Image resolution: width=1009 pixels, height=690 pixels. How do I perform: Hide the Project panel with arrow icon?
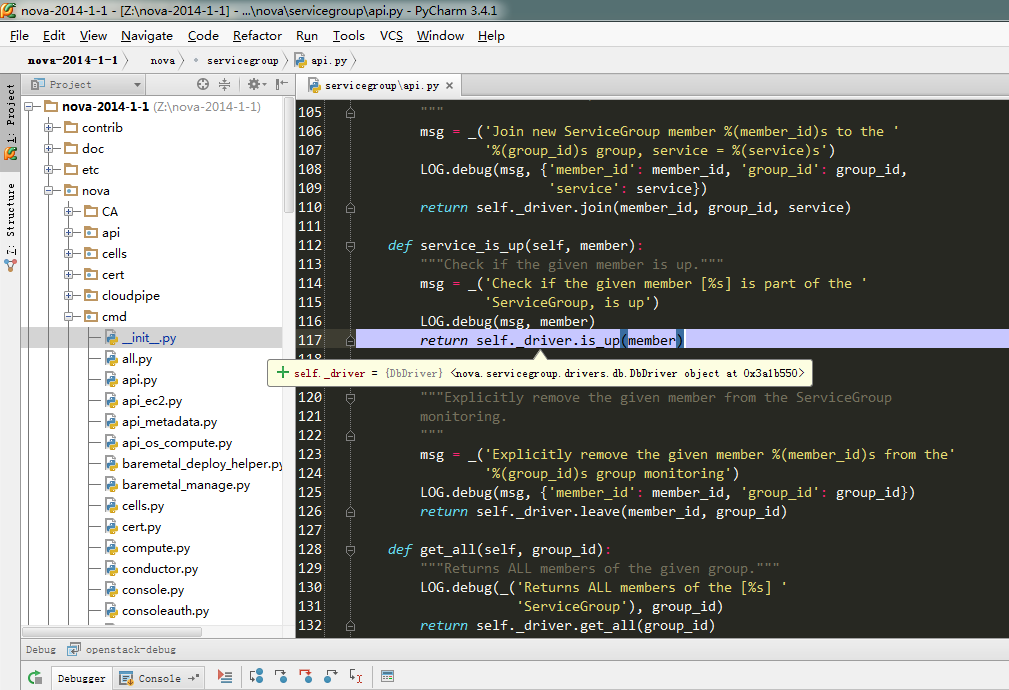pyautogui.click(x=282, y=84)
